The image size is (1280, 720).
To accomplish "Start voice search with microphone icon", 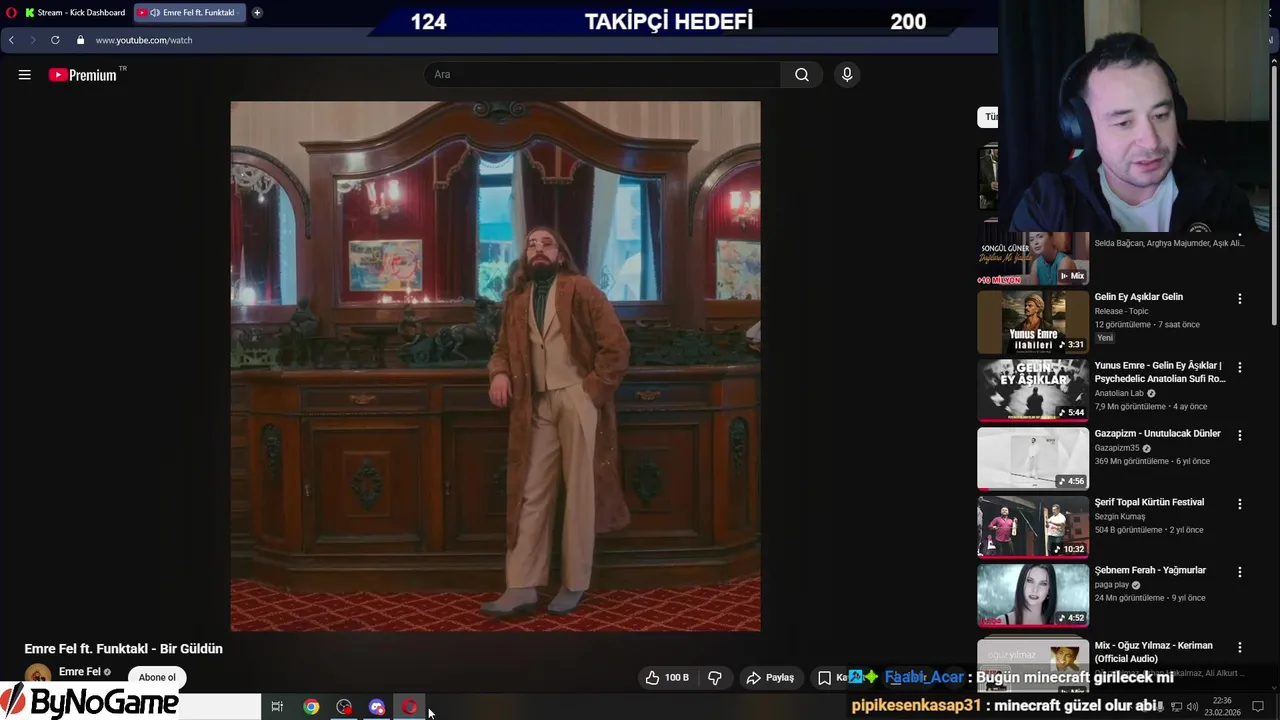I will 847,75.
